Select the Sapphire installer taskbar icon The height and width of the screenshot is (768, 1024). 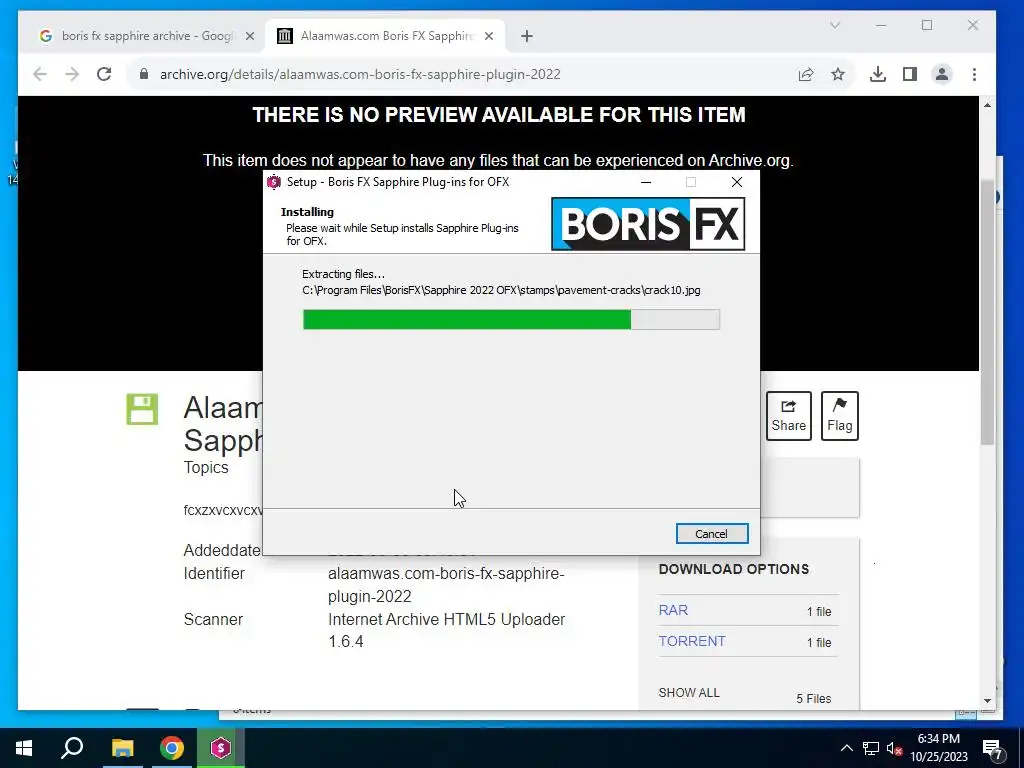[x=221, y=748]
